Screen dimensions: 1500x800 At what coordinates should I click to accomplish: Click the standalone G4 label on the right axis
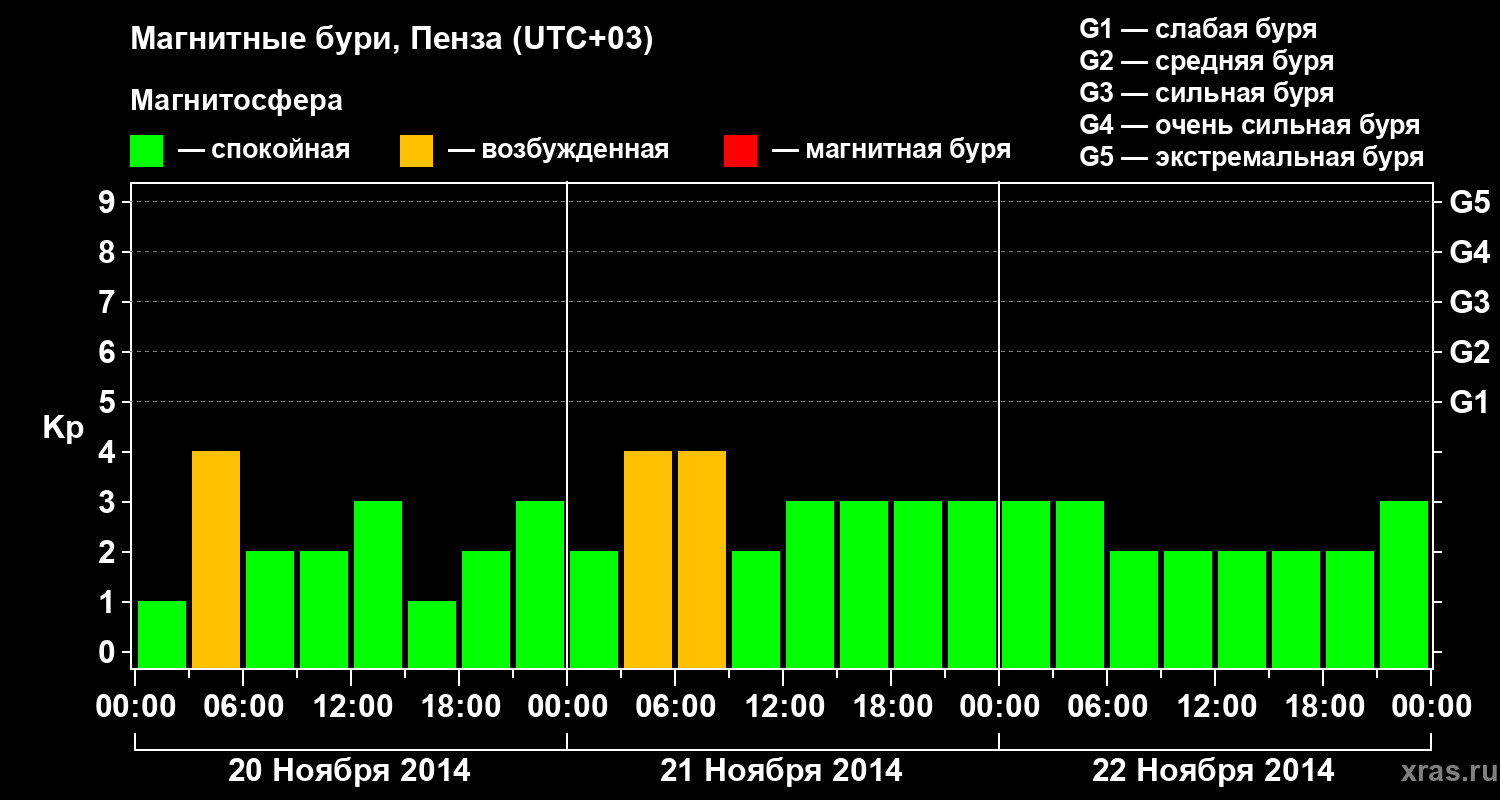1469,252
